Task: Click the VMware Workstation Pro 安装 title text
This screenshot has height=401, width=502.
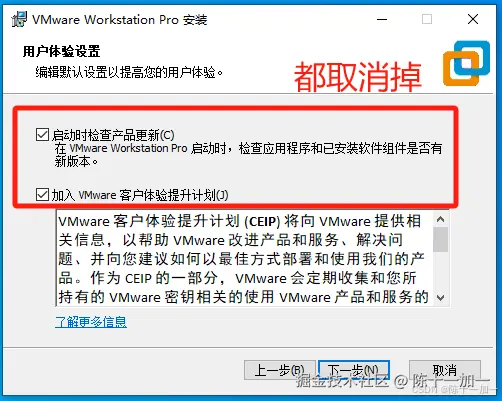Action: click(119, 20)
